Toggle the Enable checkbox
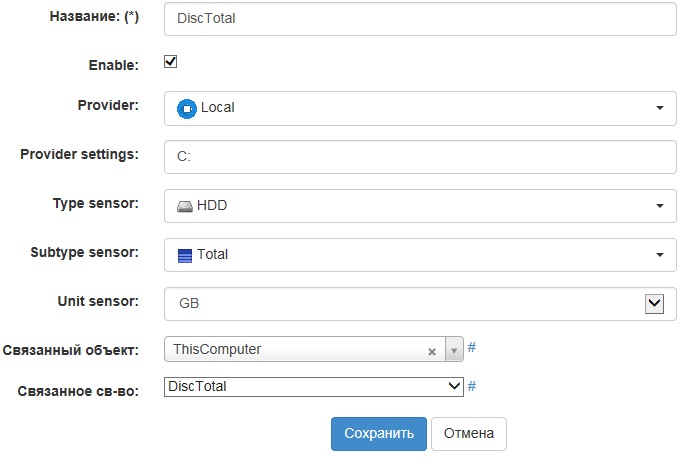 171,62
